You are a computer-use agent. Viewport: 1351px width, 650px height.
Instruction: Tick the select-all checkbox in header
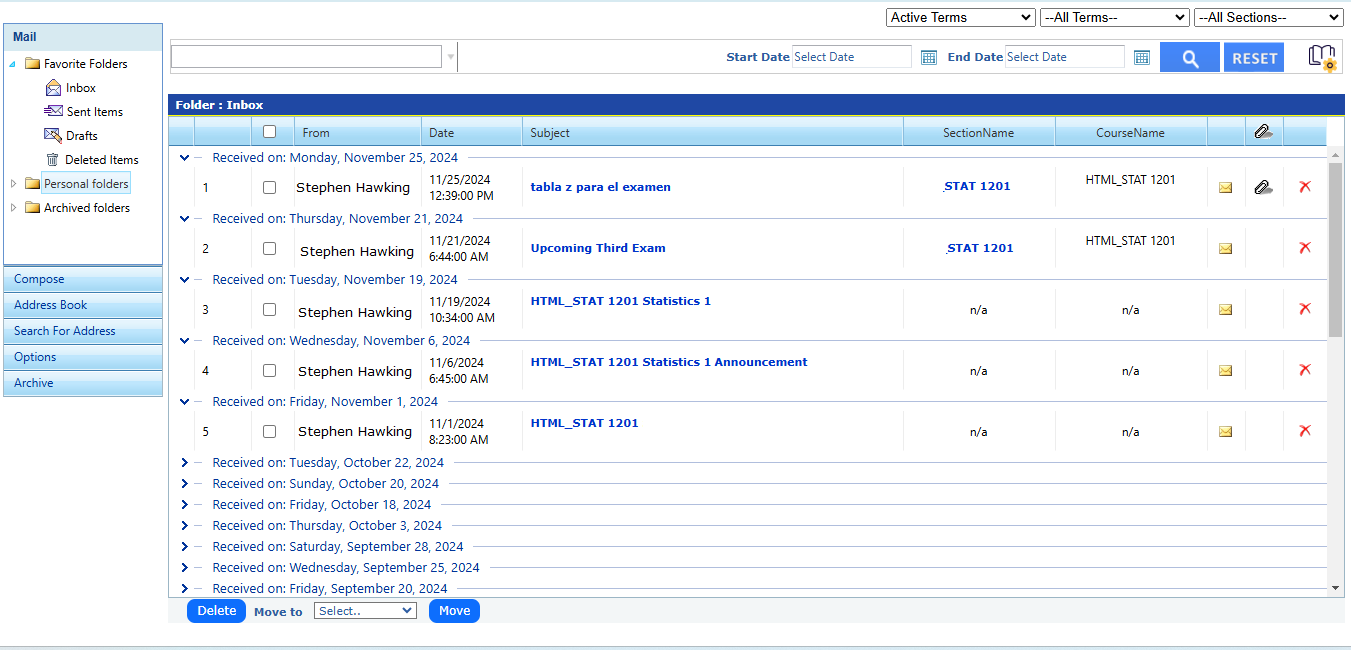coord(269,132)
